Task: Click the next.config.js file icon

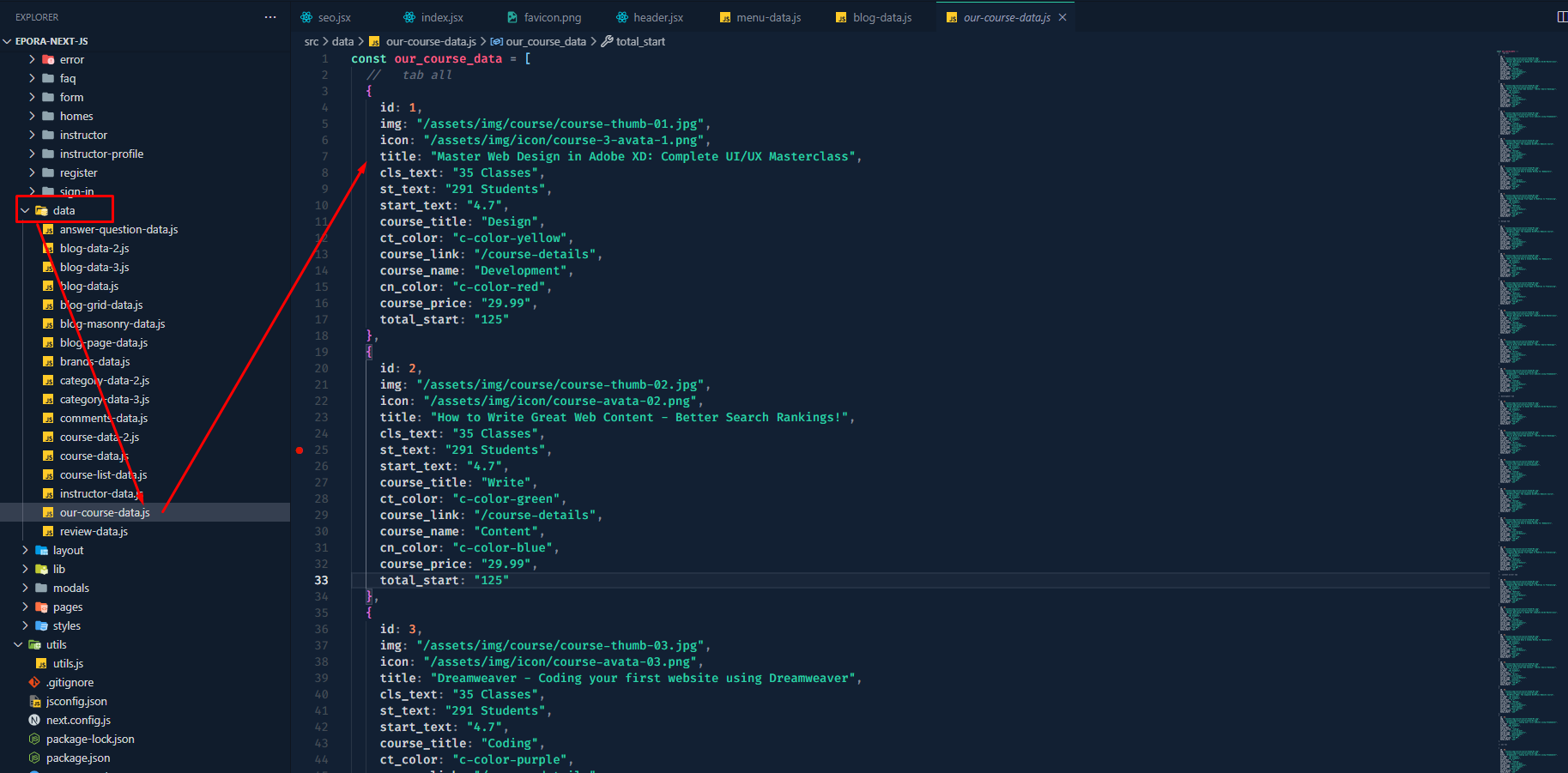Action: pyautogui.click(x=35, y=721)
